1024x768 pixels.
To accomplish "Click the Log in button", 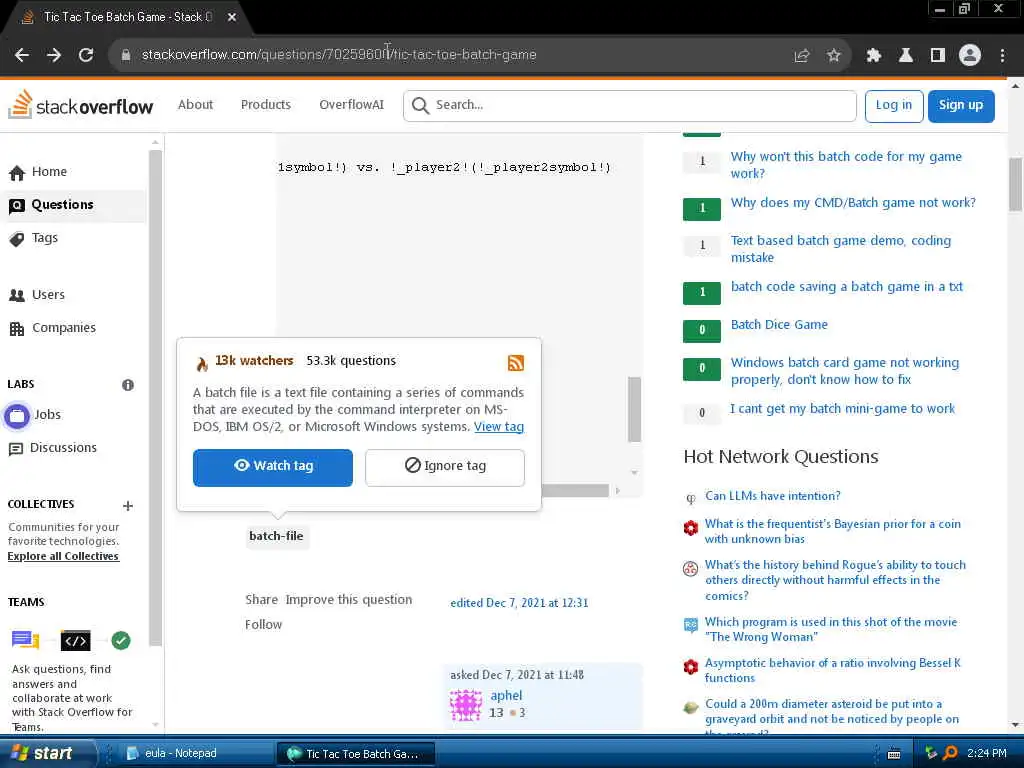I will tap(893, 106).
